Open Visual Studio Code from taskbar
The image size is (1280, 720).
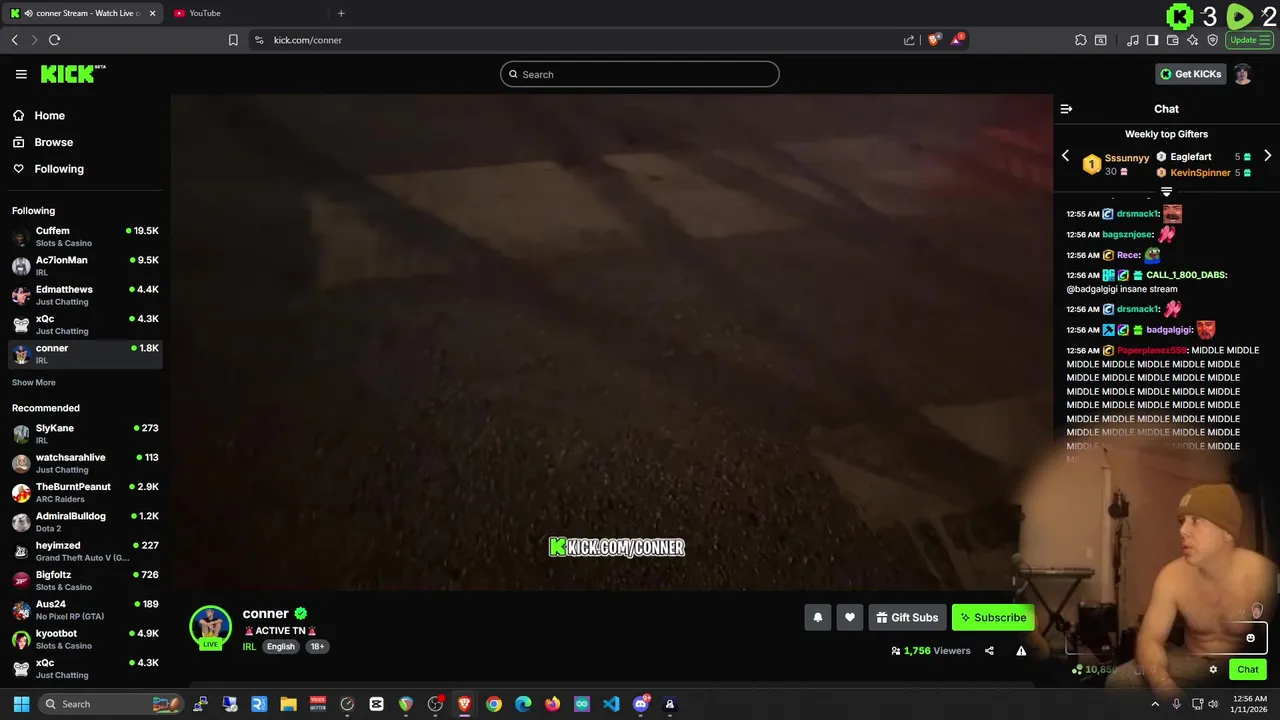(611, 704)
